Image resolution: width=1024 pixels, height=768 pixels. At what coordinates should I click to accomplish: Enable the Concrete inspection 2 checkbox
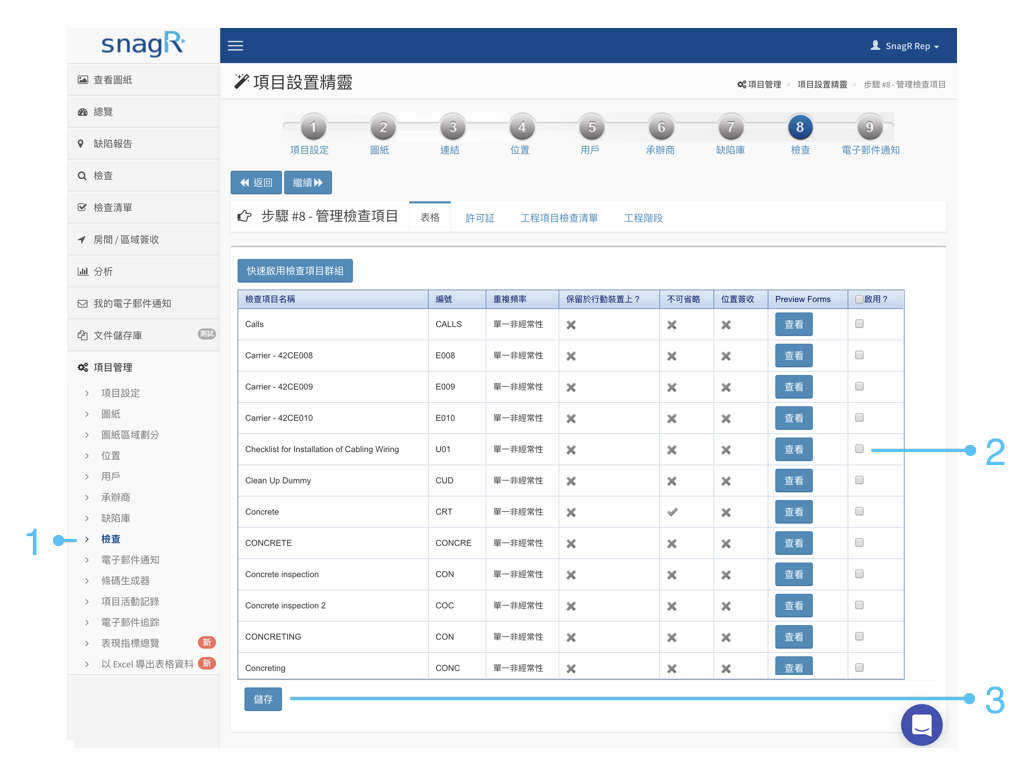point(859,605)
